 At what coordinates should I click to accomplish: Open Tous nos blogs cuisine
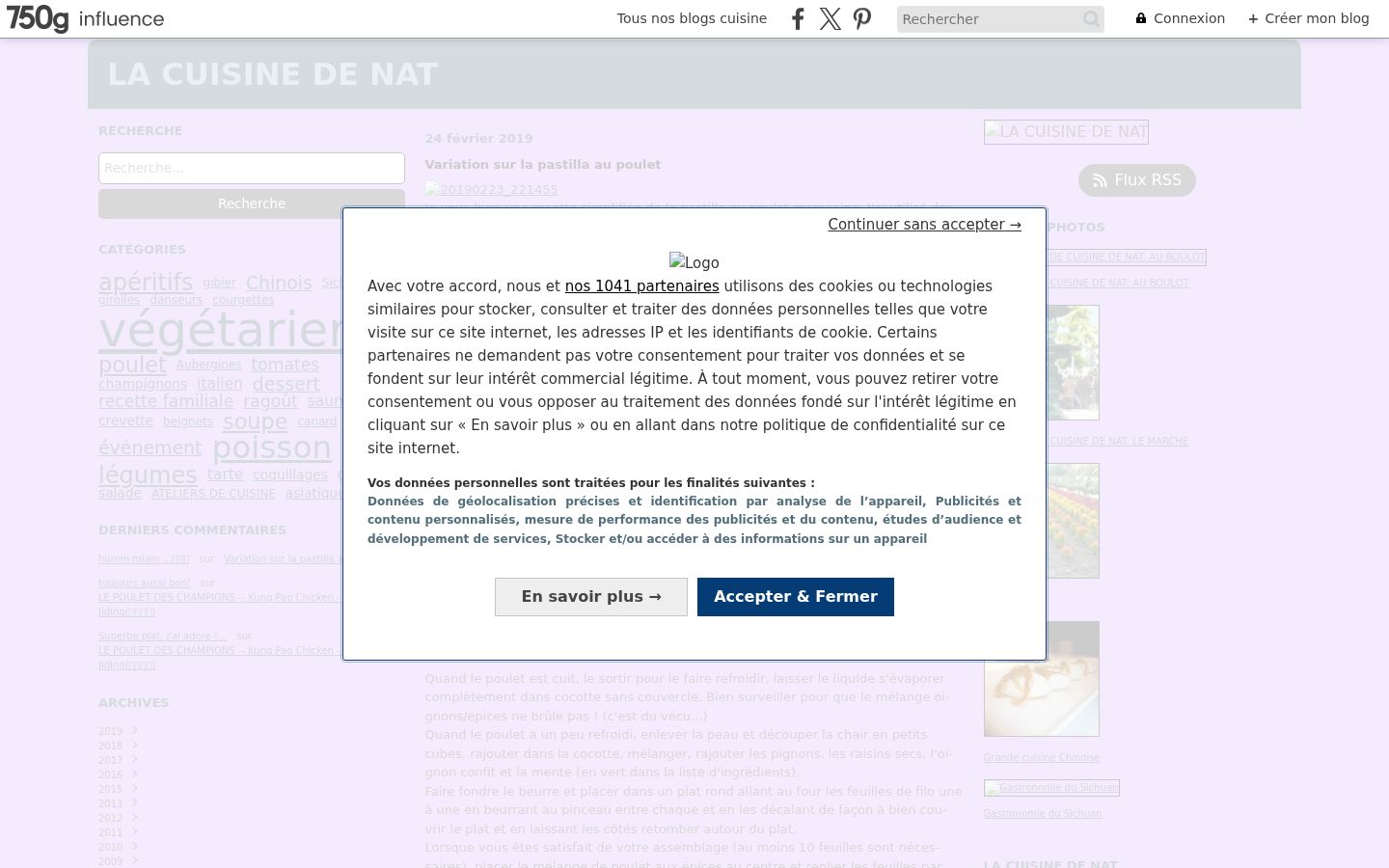[x=692, y=18]
